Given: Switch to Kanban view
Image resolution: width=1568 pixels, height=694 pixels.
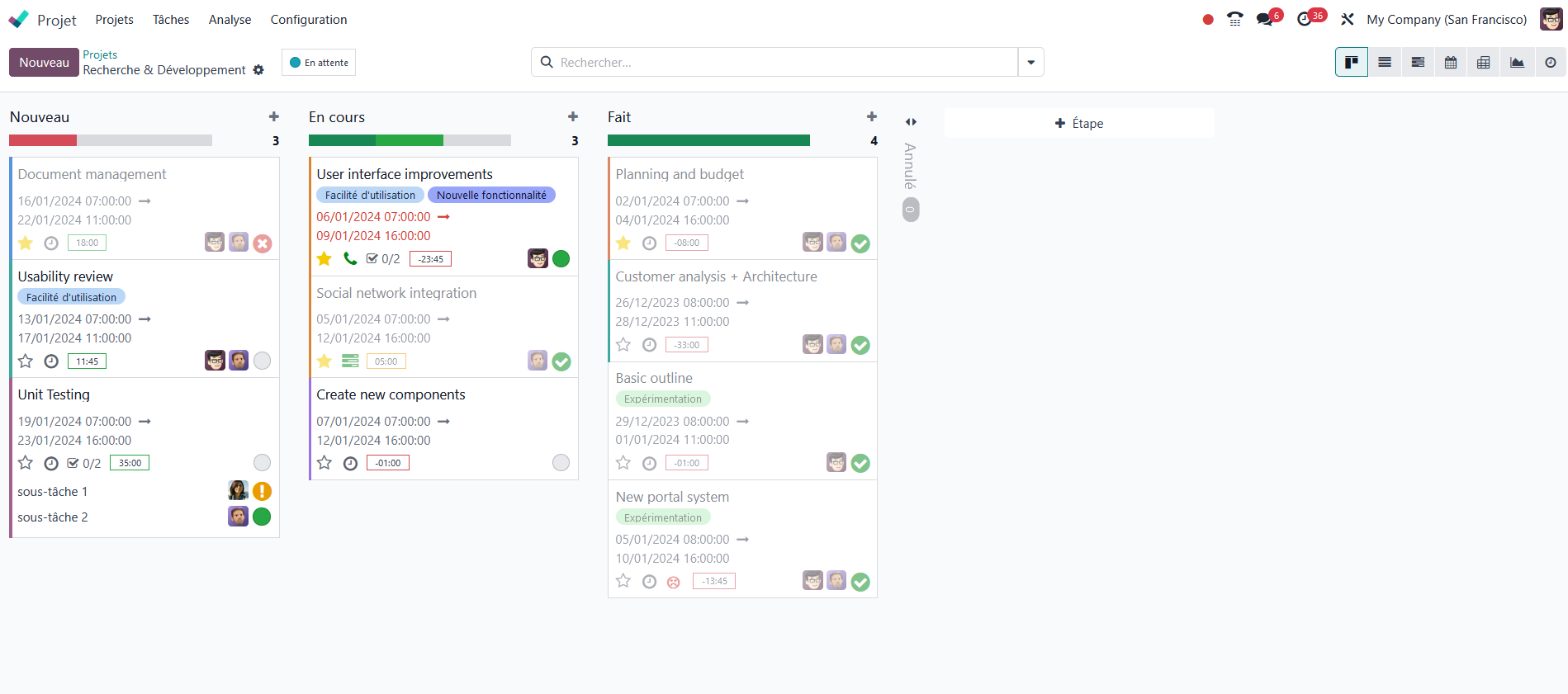Looking at the screenshot, I should click(1352, 63).
